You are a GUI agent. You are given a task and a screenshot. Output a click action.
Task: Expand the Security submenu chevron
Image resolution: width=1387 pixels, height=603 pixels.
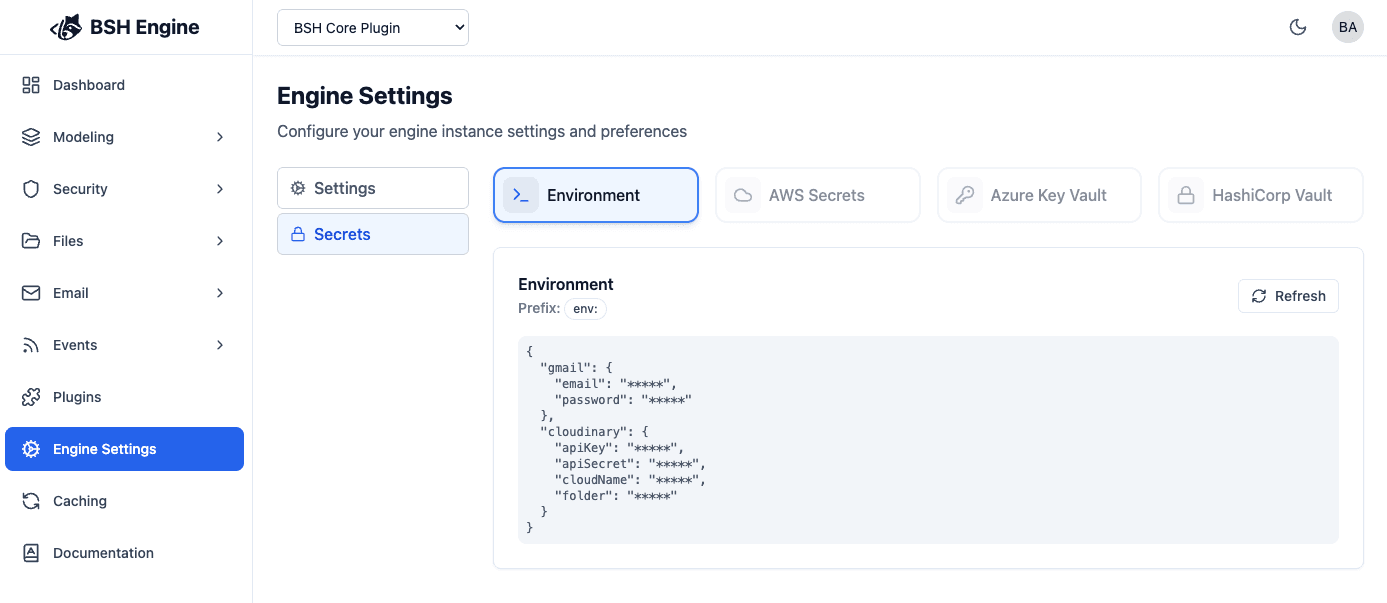tap(220, 189)
